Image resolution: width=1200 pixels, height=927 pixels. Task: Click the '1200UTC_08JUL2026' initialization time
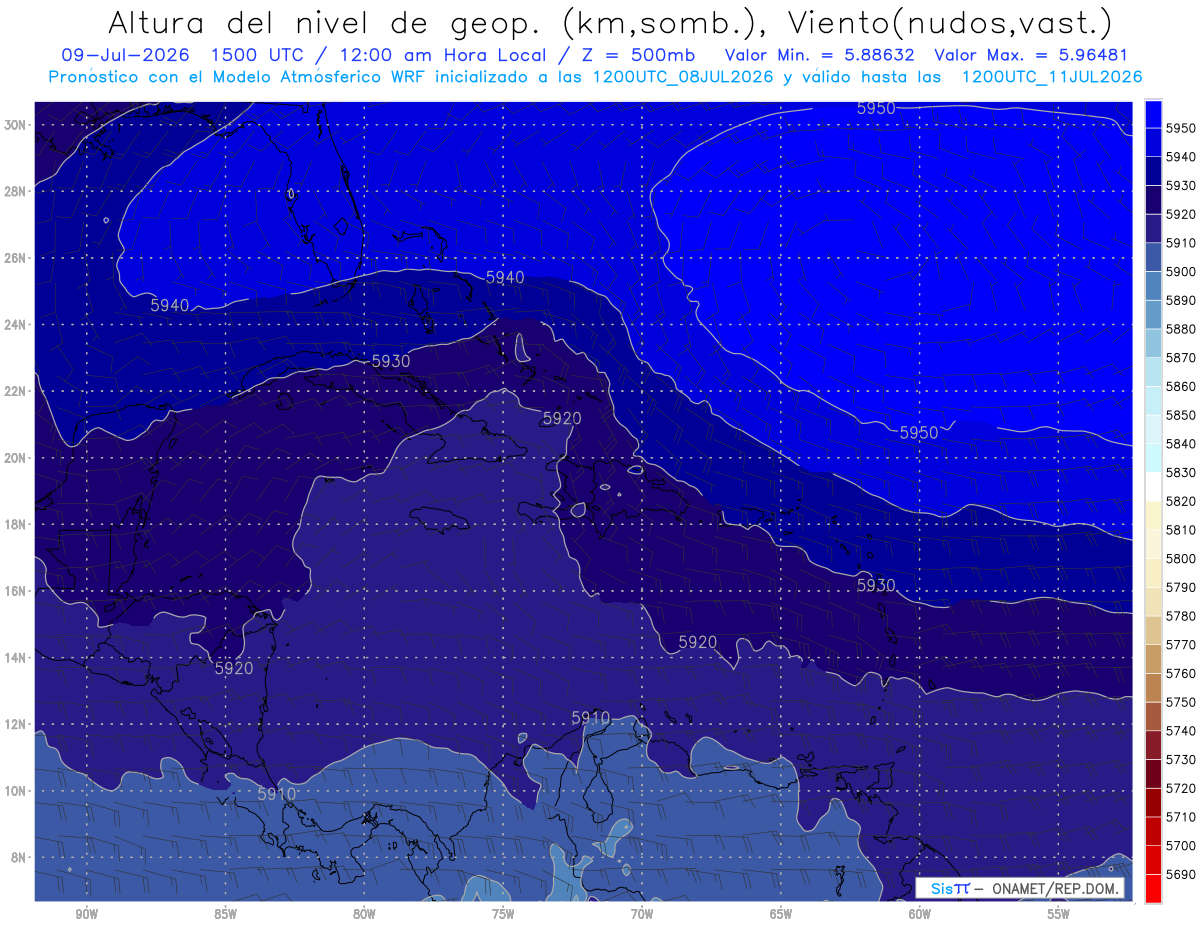pos(683,76)
